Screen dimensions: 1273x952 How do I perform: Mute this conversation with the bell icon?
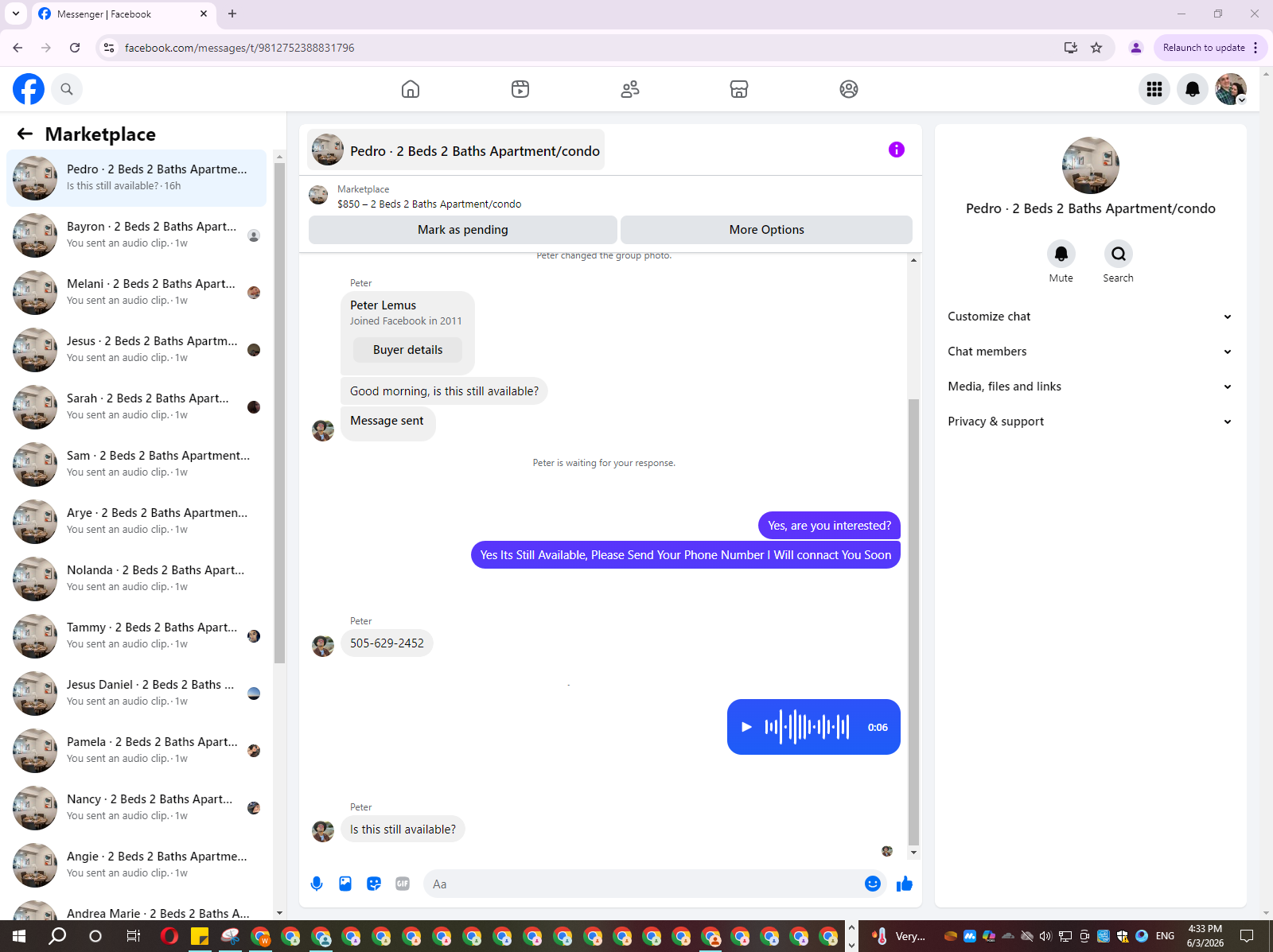click(x=1061, y=254)
